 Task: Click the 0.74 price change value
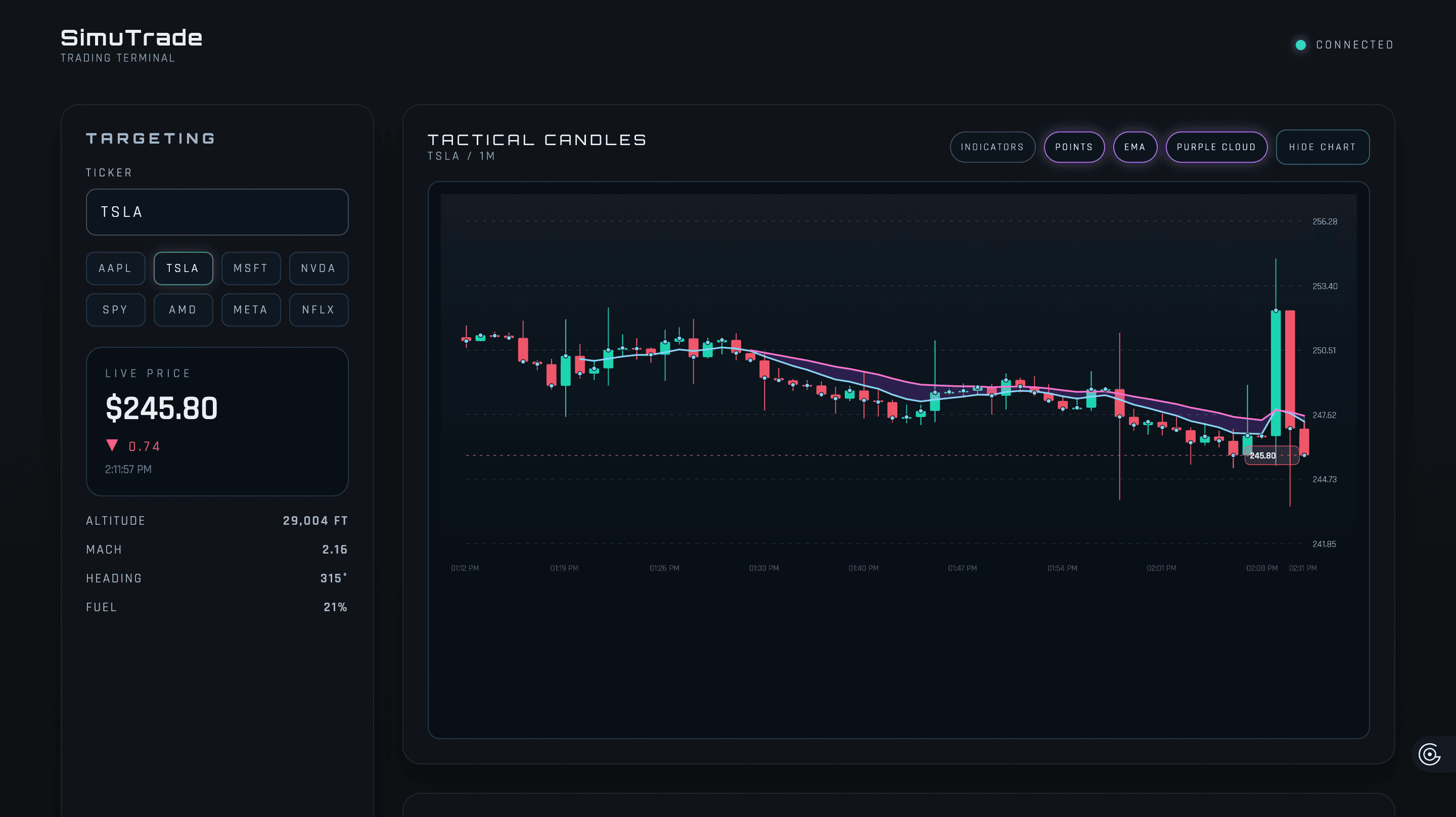click(x=145, y=446)
